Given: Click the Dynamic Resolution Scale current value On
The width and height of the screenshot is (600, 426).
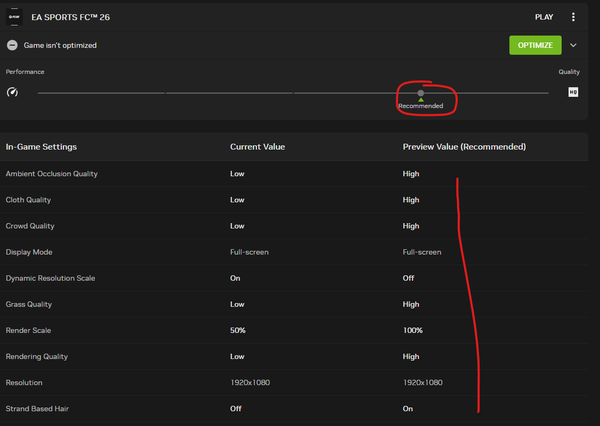Looking at the screenshot, I should [x=236, y=278].
